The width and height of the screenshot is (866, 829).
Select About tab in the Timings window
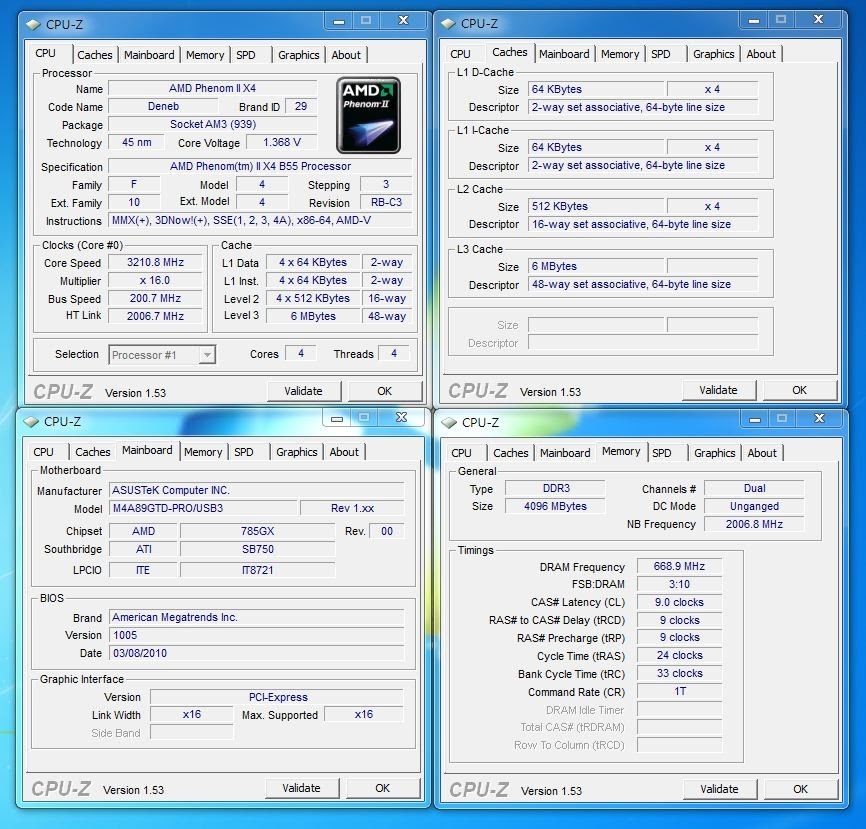click(x=762, y=453)
